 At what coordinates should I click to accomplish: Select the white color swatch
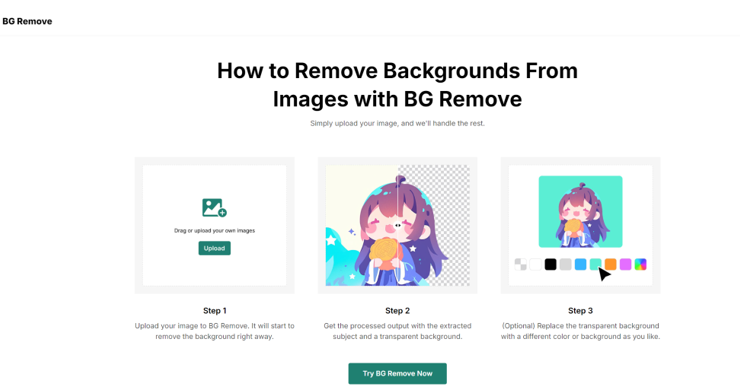[x=536, y=264]
